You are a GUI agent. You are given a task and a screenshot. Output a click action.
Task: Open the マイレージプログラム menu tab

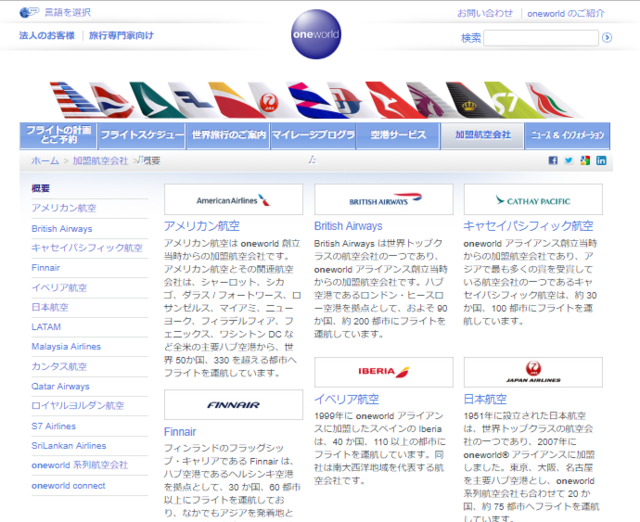click(x=313, y=135)
